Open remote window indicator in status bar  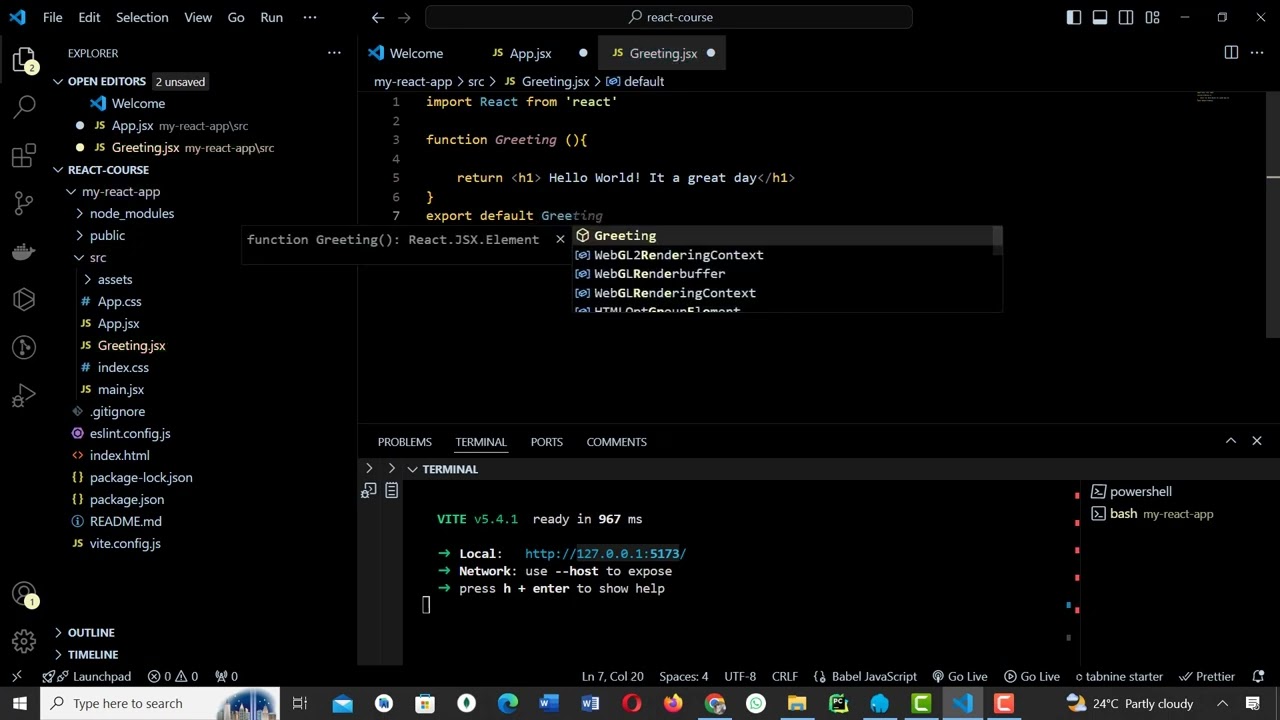16,676
